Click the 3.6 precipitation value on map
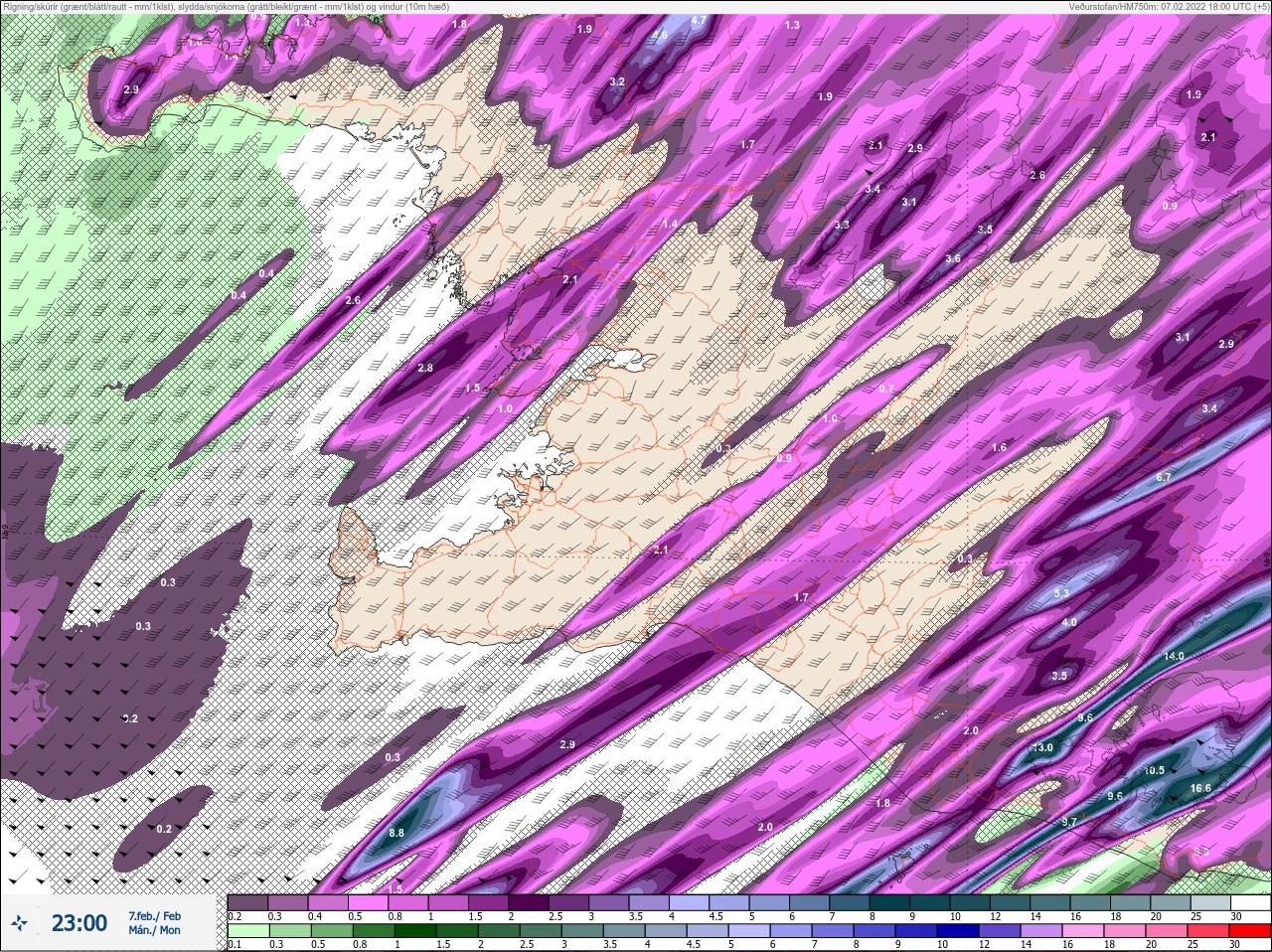The width and height of the screenshot is (1272, 952). [953, 258]
